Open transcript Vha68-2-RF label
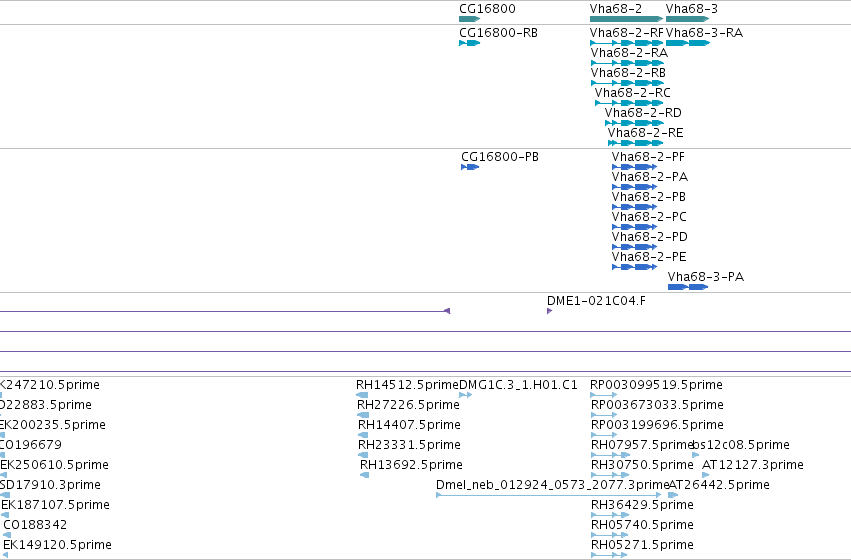Viewport: 851px width, 560px height. (x=626, y=33)
